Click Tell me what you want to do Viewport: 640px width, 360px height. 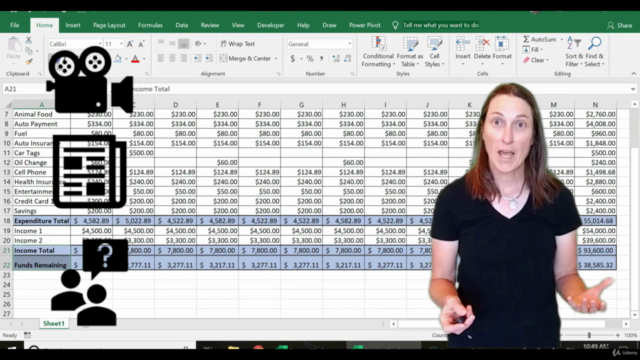click(441, 25)
